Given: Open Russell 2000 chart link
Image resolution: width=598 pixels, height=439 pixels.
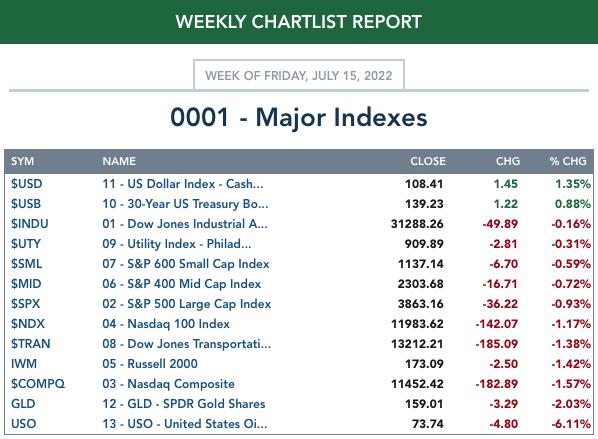Looking at the screenshot, I should coord(150,364).
